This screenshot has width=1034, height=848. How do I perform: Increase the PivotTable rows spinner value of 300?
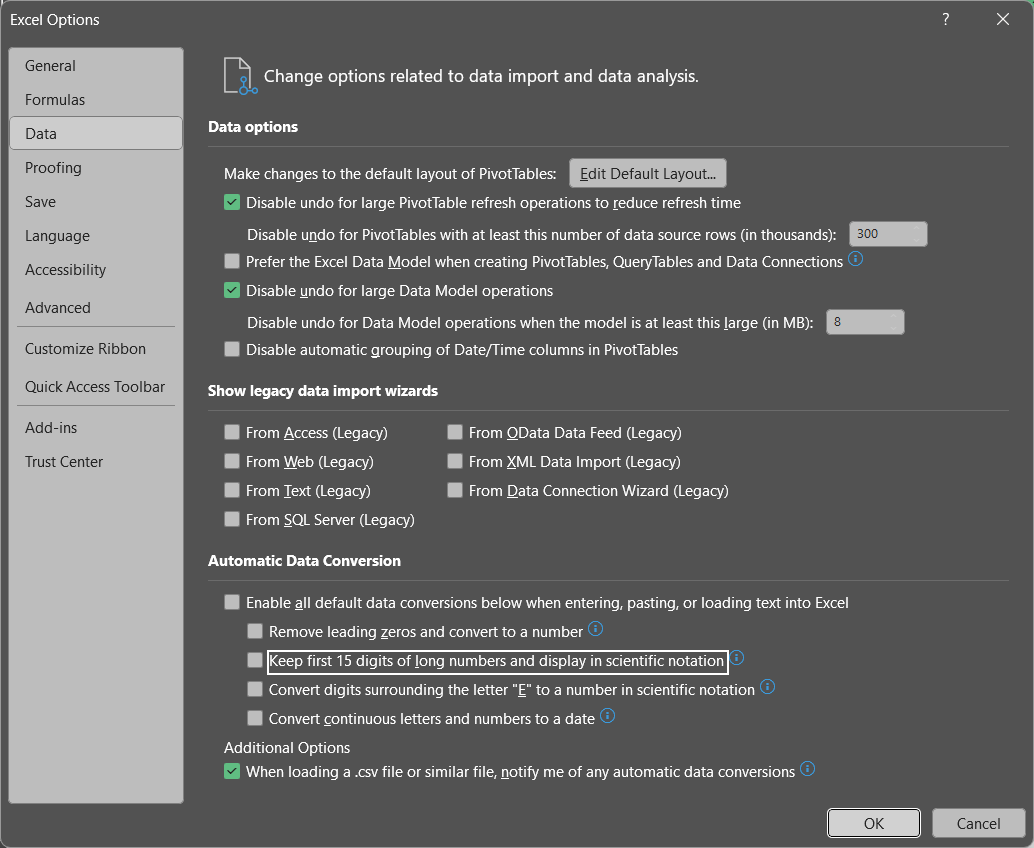pyautogui.click(x=917, y=228)
